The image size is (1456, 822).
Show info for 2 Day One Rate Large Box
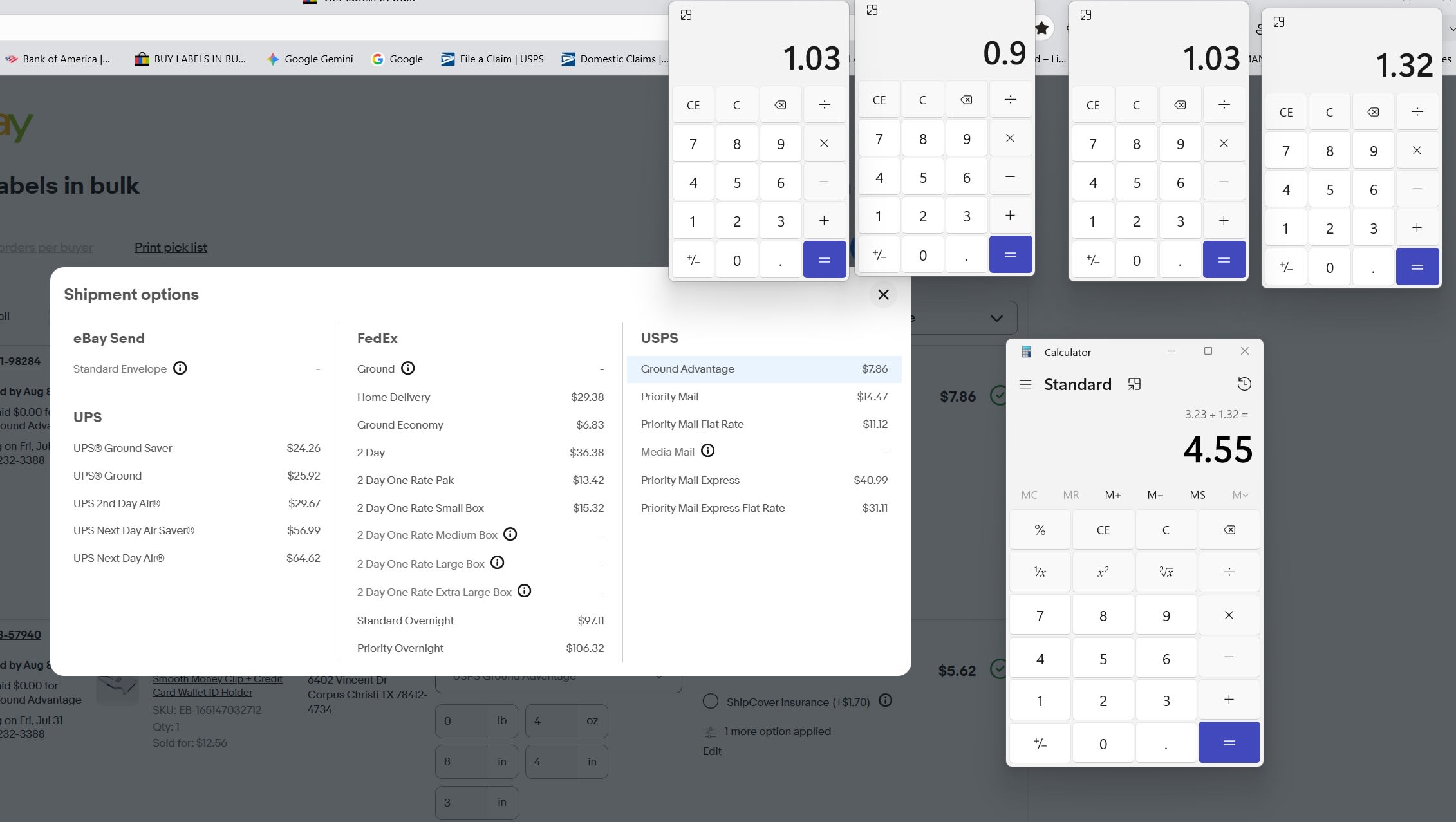pos(498,563)
